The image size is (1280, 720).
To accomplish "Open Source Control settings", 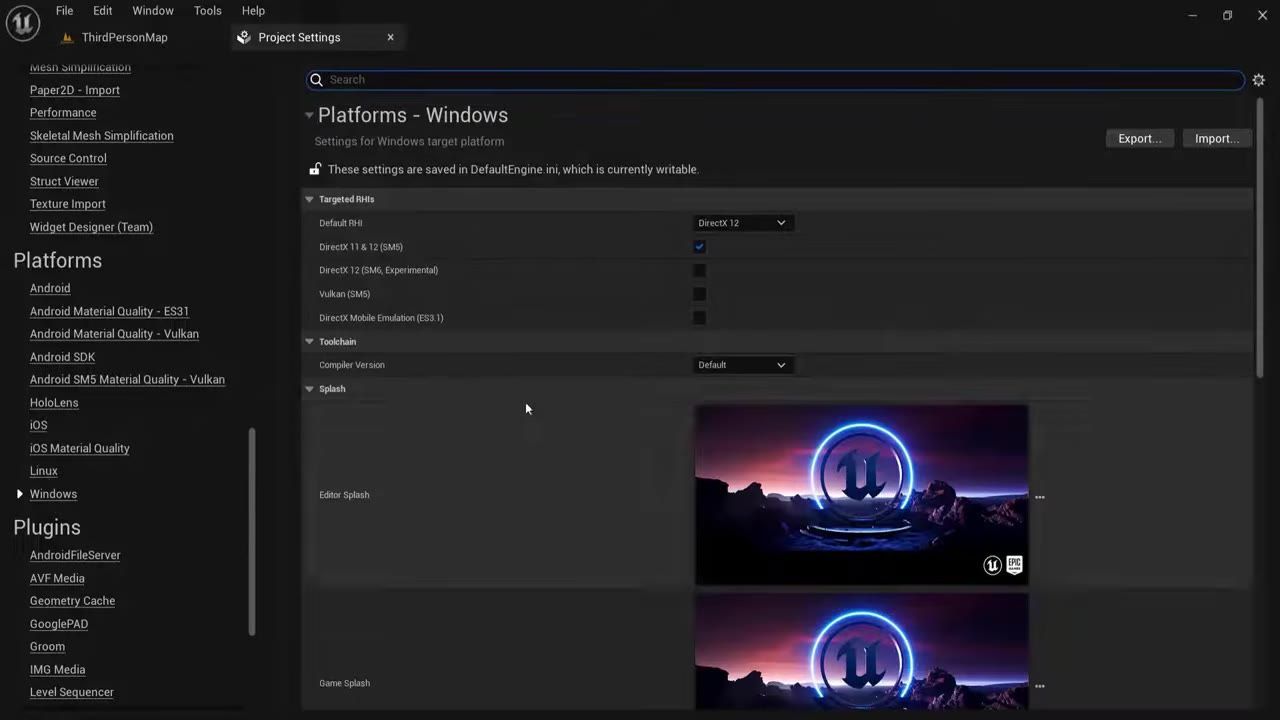I will 68,158.
